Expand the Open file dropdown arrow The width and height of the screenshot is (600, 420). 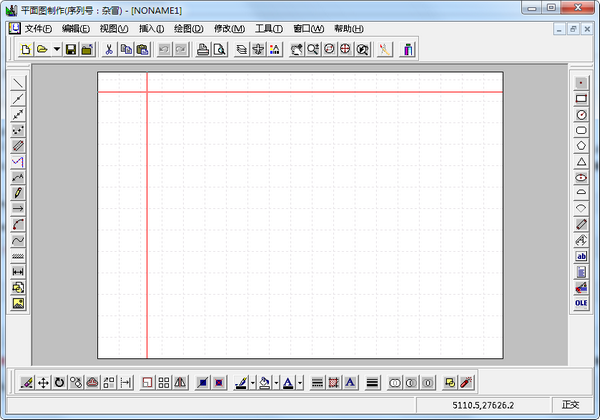[x=57, y=49]
